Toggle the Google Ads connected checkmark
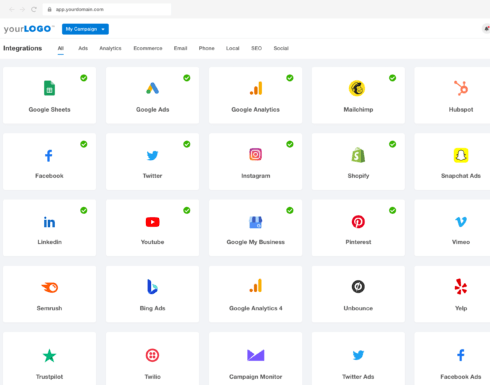 (x=187, y=78)
